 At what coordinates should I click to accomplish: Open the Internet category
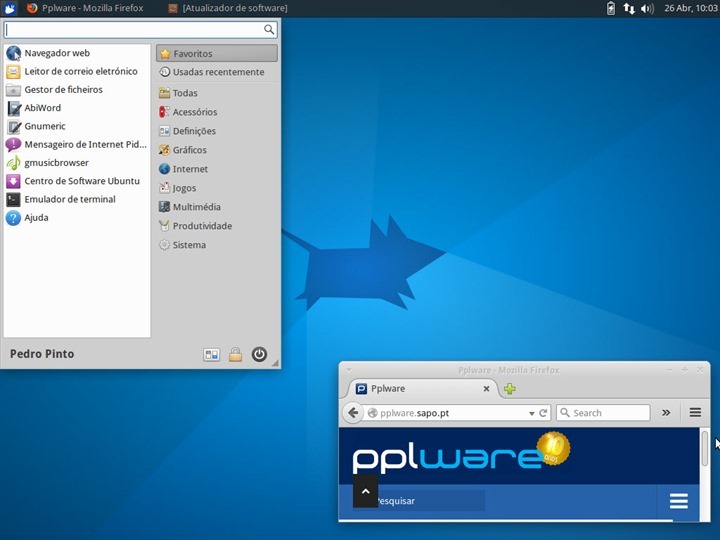click(x=217, y=169)
